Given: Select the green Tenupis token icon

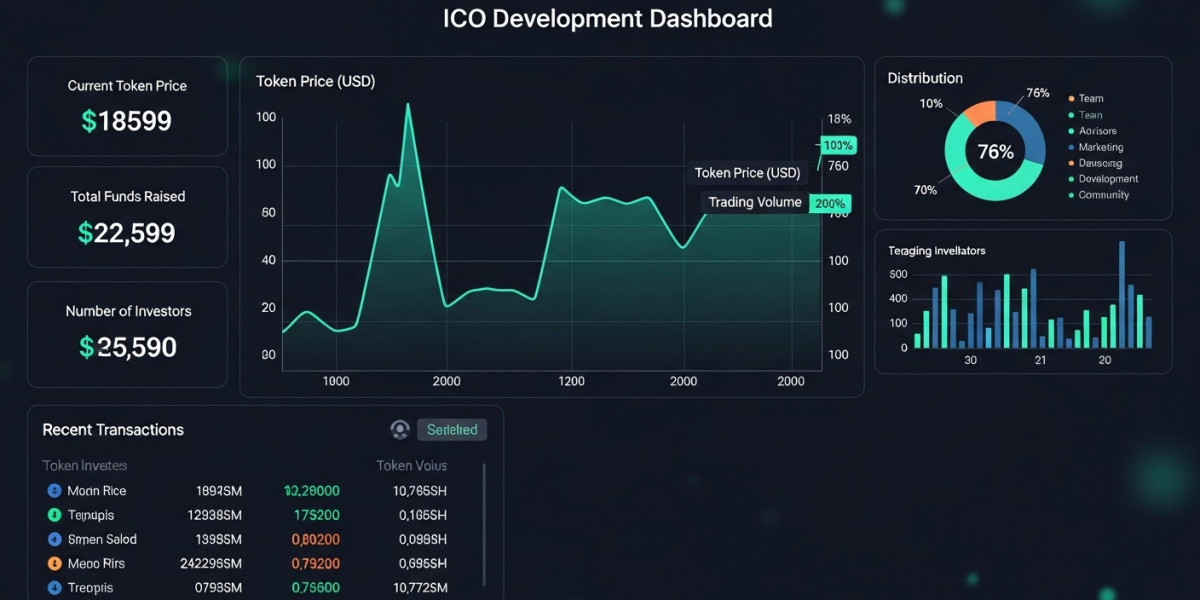Looking at the screenshot, I should (52, 514).
